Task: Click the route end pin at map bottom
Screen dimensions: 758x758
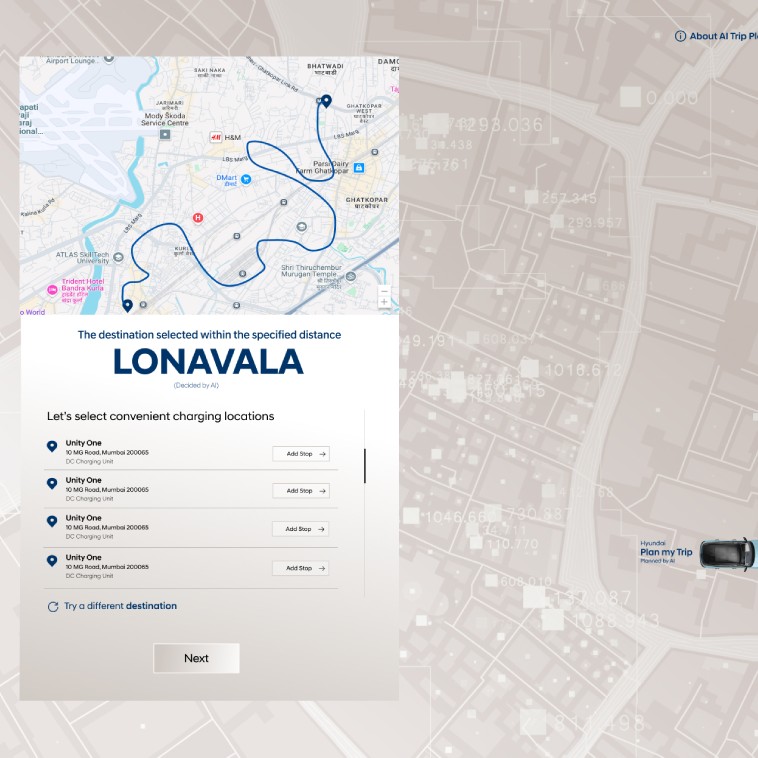Action: [127, 305]
